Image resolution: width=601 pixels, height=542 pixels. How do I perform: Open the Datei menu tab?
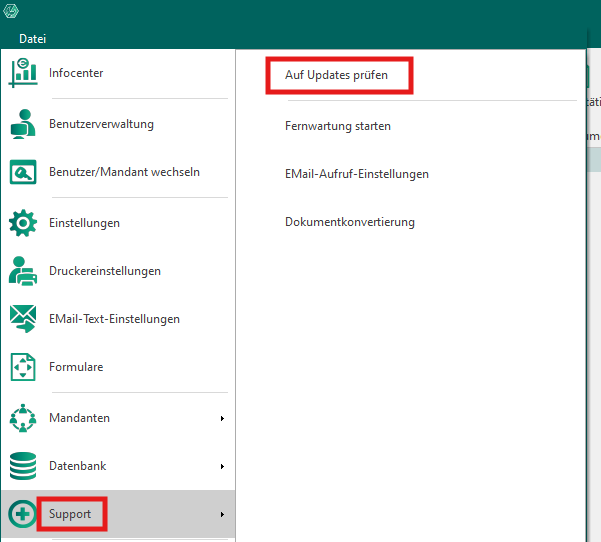33,39
